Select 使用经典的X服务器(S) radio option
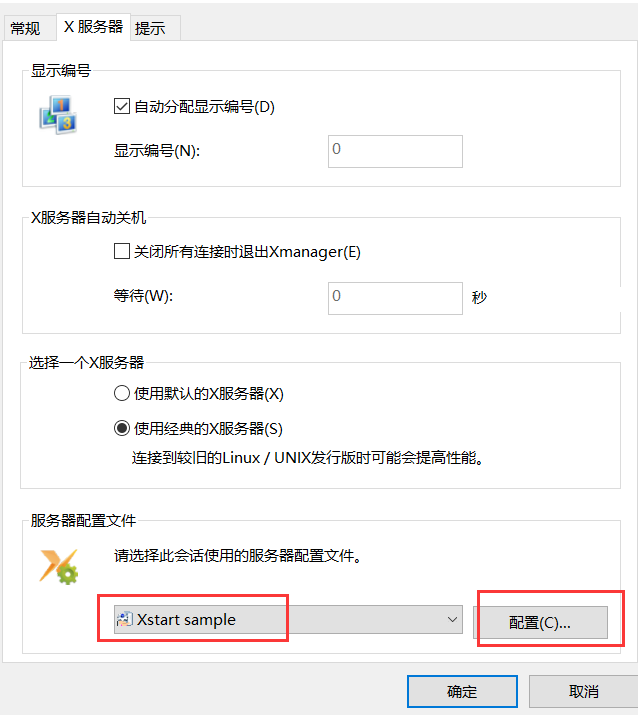The height and width of the screenshot is (715, 638). (122, 428)
